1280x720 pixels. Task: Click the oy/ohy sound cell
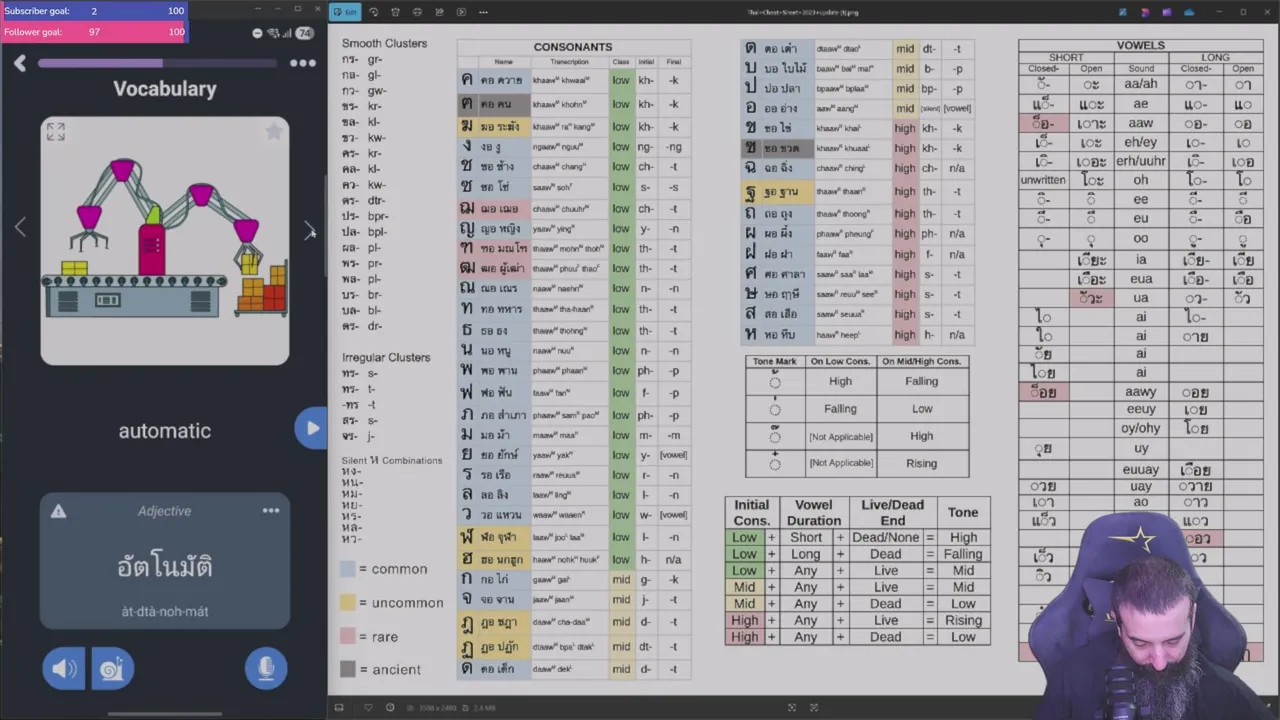[x=1141, y=428]
